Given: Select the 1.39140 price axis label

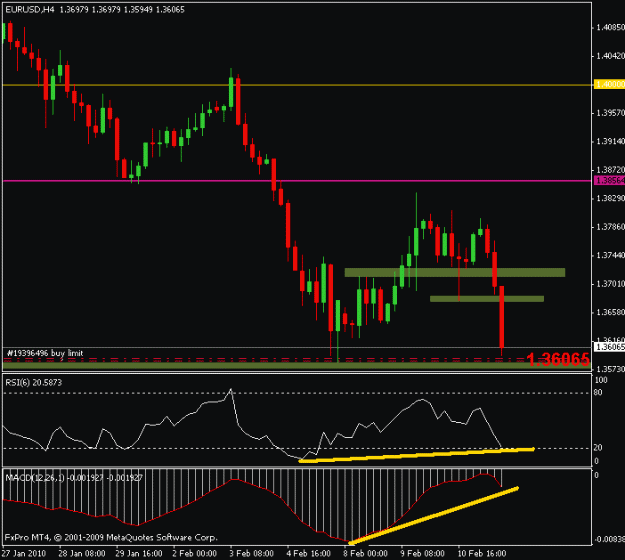Looking at the screenshot, I should pos(610,141).
